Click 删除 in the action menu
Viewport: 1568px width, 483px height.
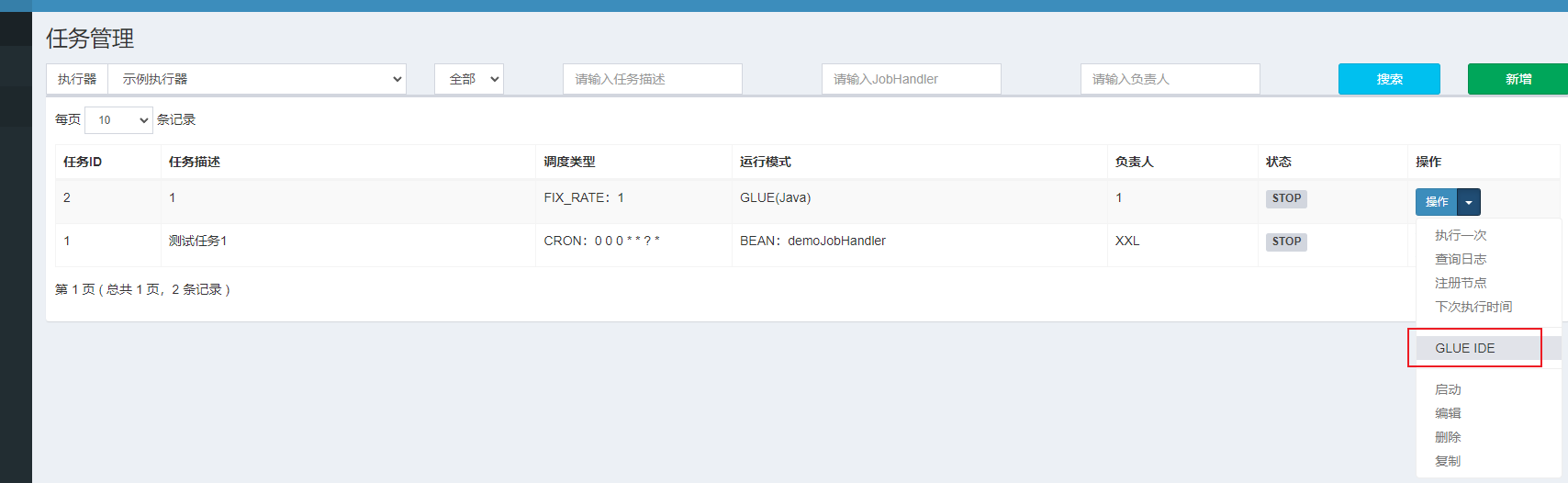coord(1448,437)
